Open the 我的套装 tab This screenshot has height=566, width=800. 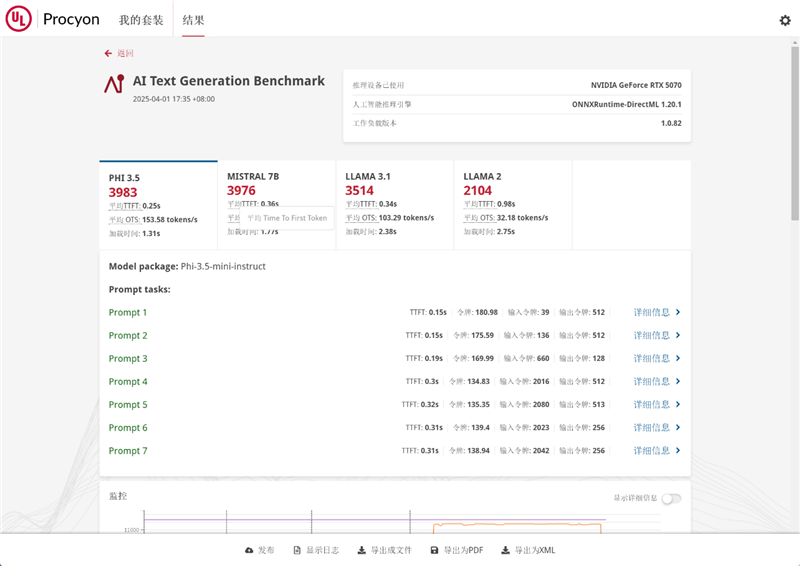[141, 20]
